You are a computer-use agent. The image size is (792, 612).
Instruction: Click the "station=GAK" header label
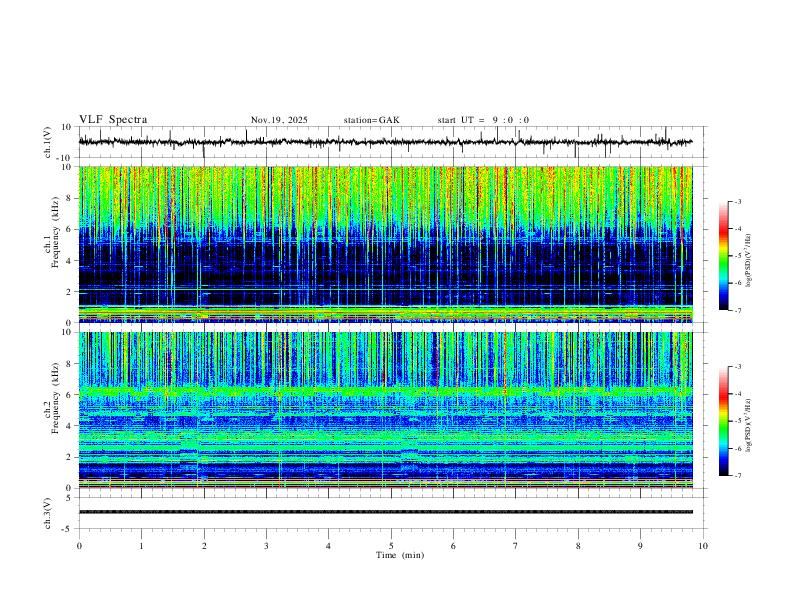tap(372, 120)
